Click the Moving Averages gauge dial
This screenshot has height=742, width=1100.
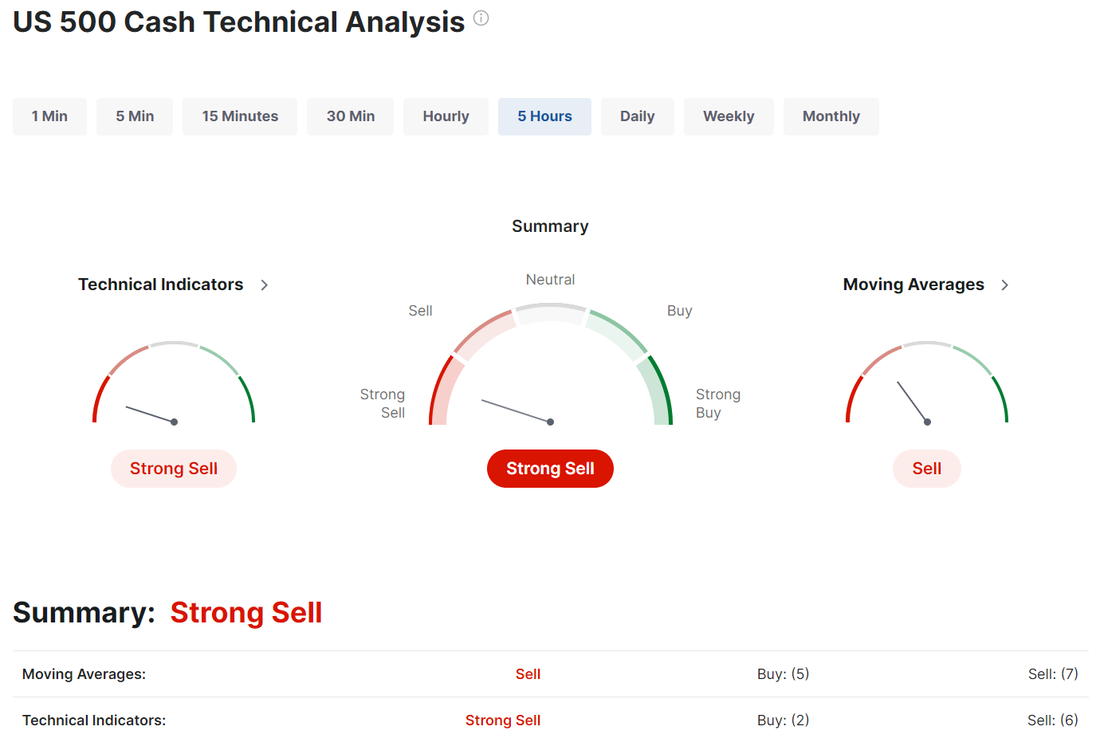927,382
